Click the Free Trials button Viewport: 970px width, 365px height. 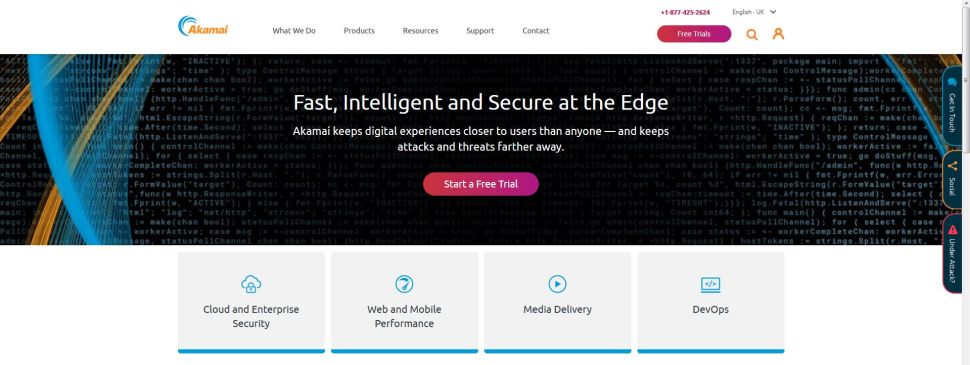[x=693, y=34]
